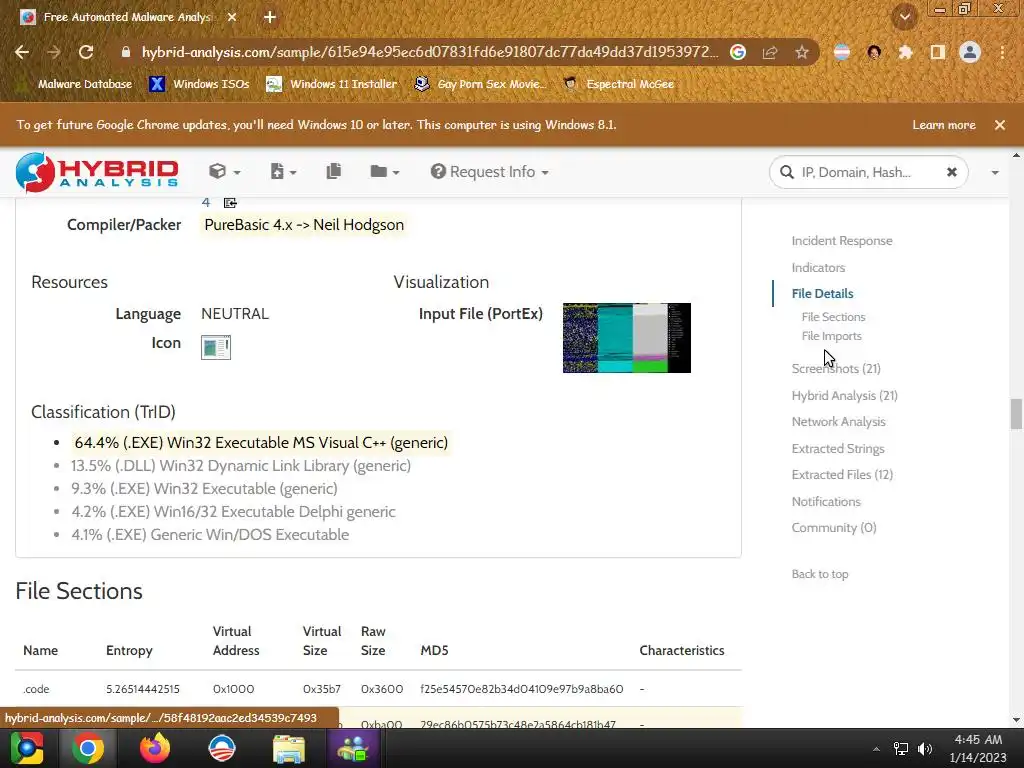This screenshot has width=1024, height=768.
Task: Open the PortEx visualization image
Action: click(x=626, y=338)
